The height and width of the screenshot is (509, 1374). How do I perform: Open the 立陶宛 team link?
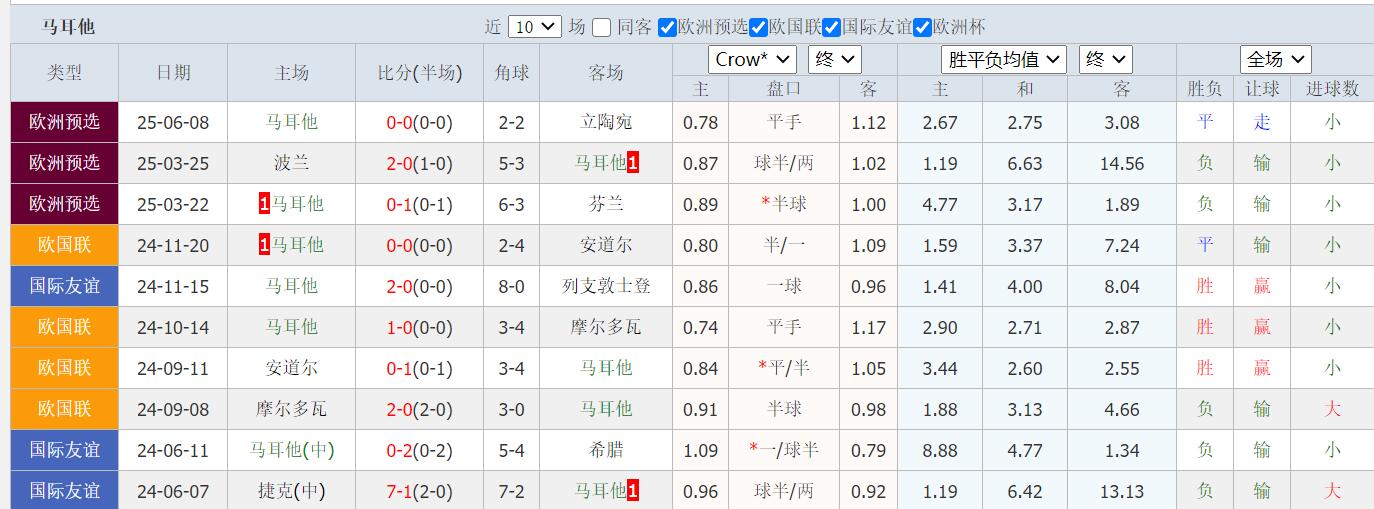(606, 122)
